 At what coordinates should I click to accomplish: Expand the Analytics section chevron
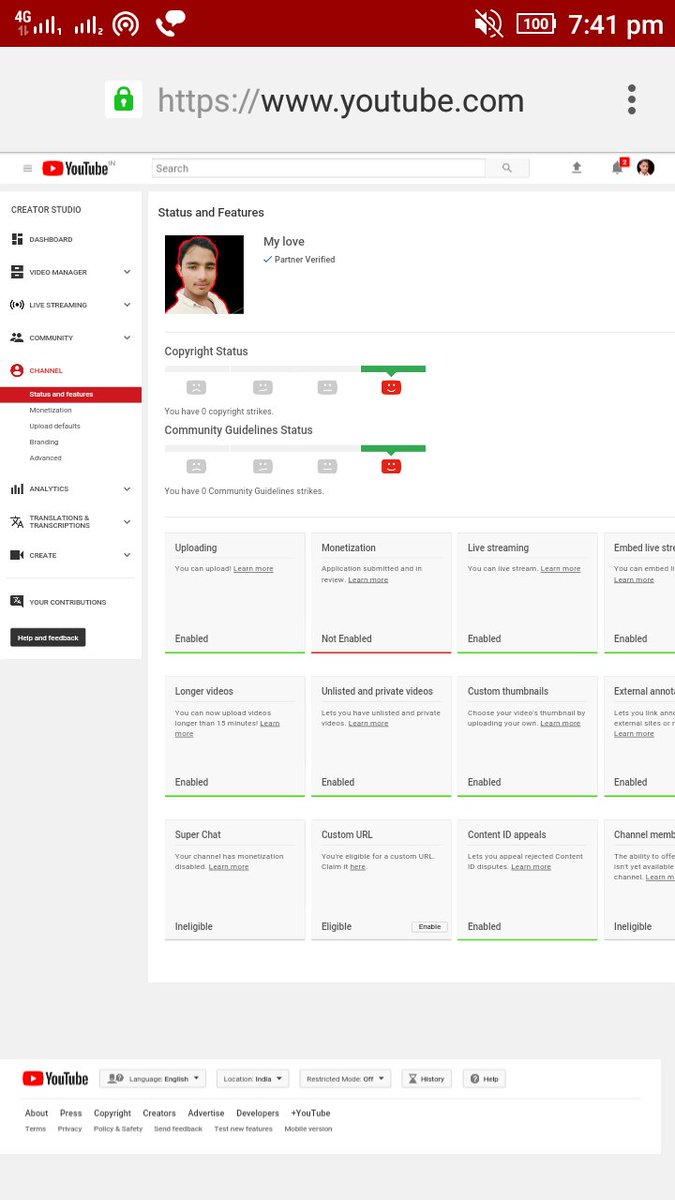tap(127, 489)
